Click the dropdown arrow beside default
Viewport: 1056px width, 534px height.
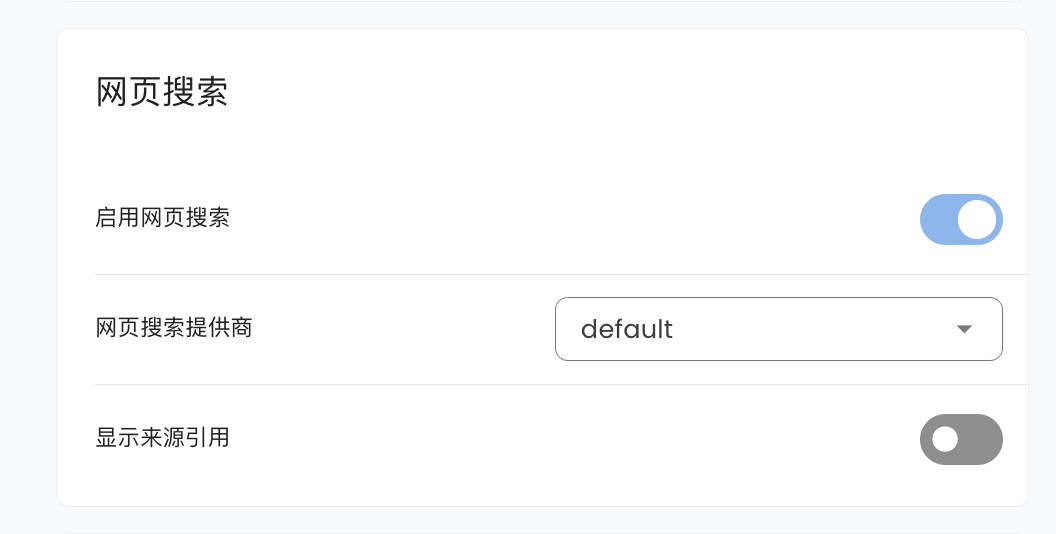964,329
